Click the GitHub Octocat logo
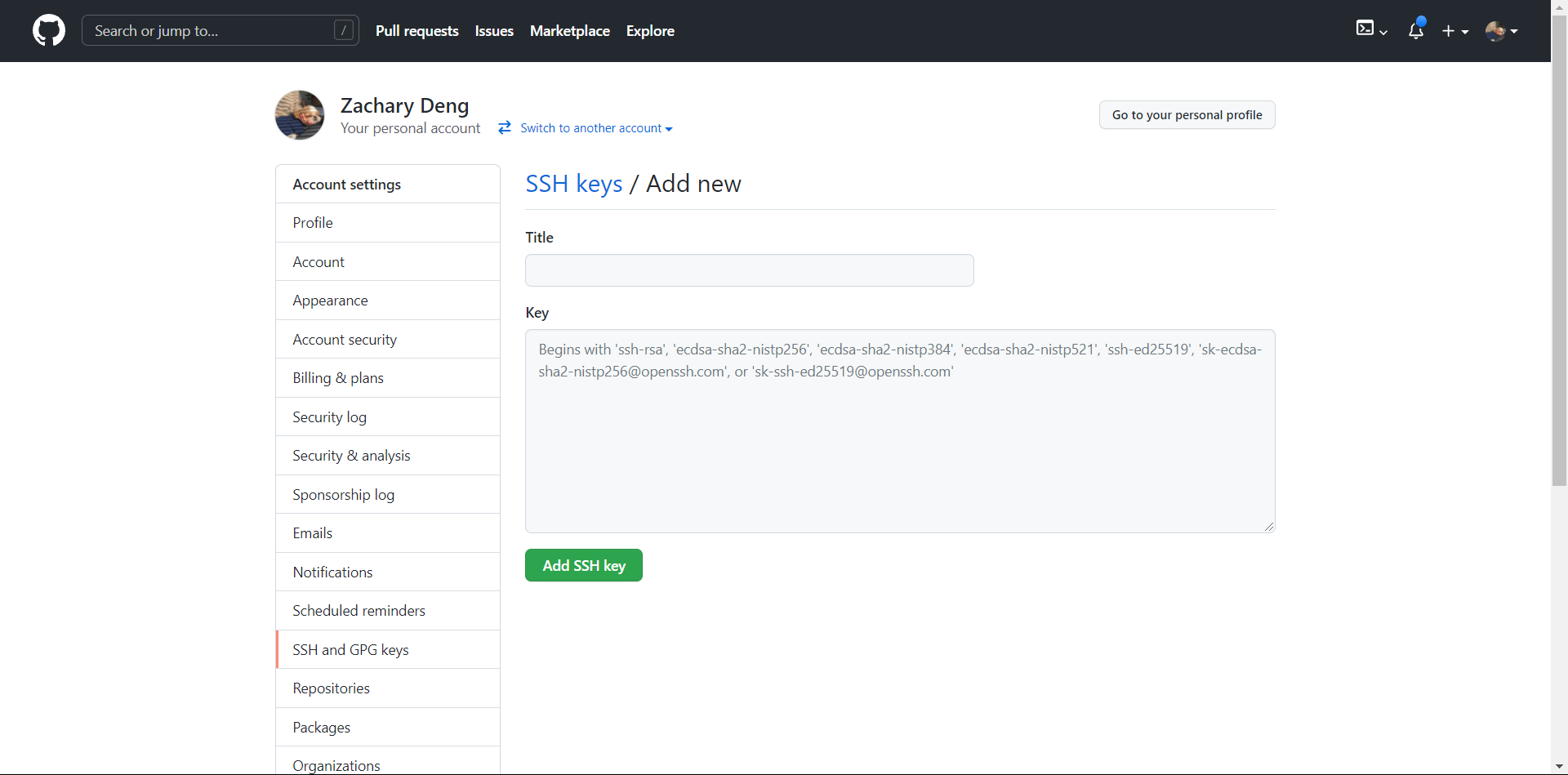 (x=49, y=31)
